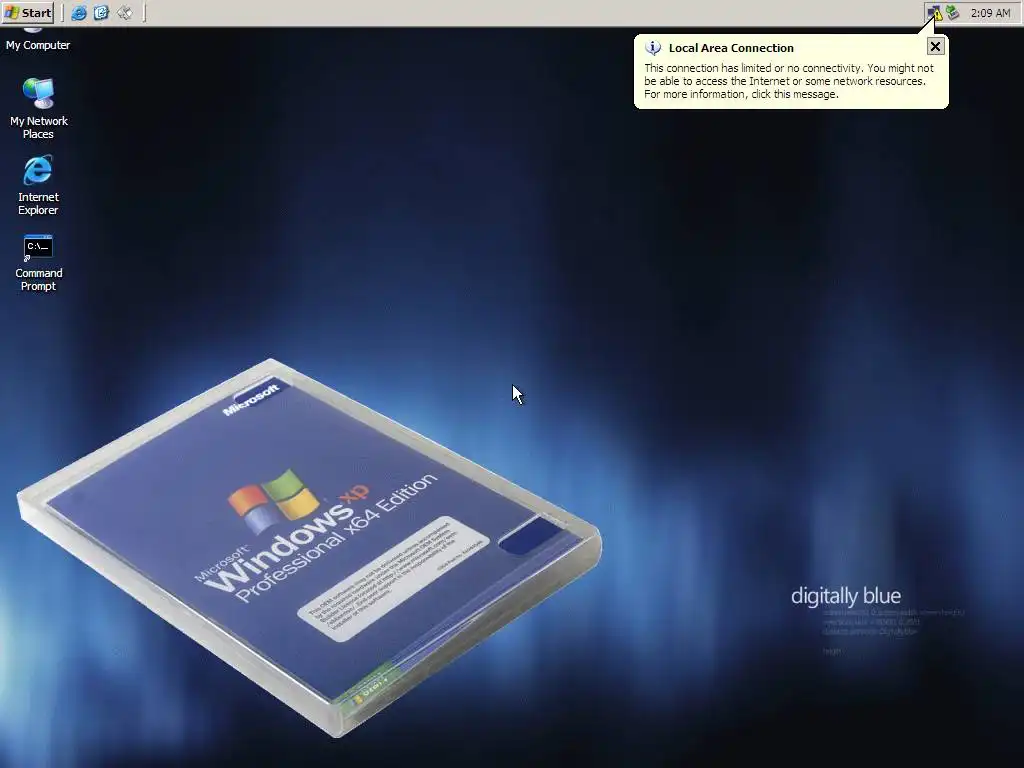Select the Command Prompt desktop shortcut

coord(39,263)
